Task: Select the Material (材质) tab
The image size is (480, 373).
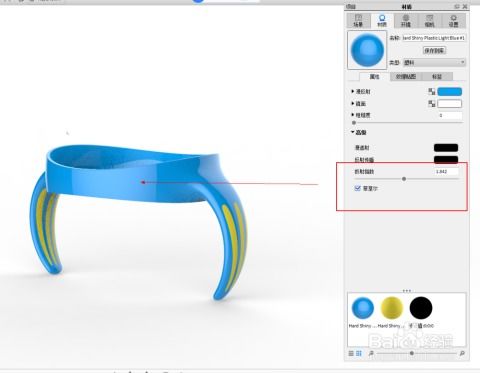Action: point(382,21)
